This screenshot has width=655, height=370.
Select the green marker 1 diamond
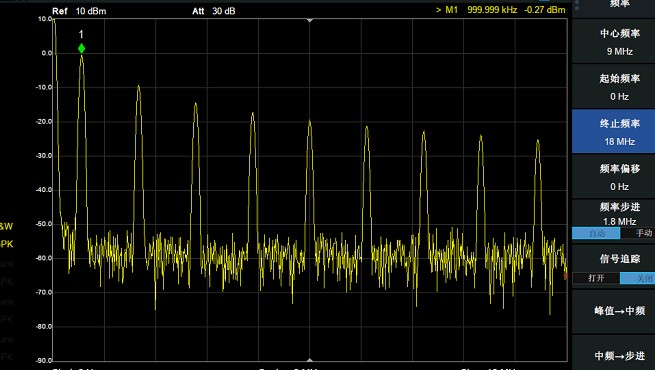coord(81,49)
